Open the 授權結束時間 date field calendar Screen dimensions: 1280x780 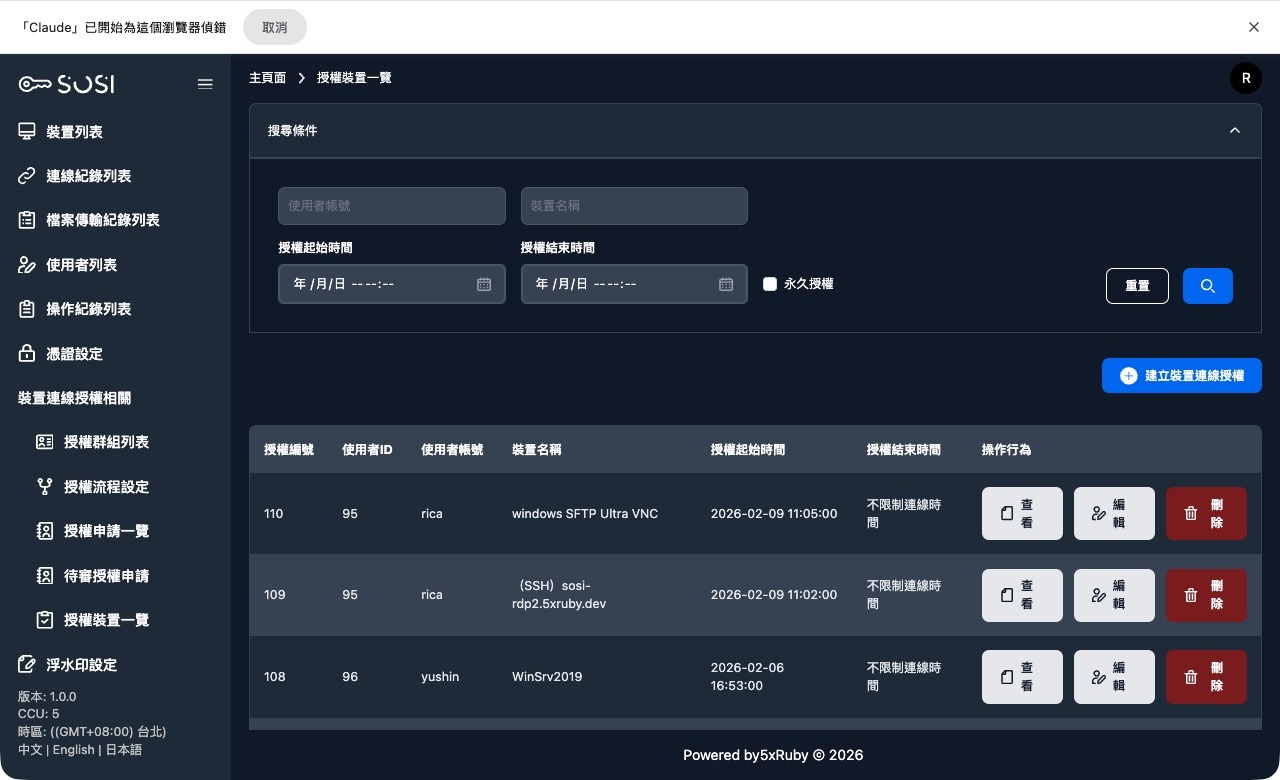(726, 284)
